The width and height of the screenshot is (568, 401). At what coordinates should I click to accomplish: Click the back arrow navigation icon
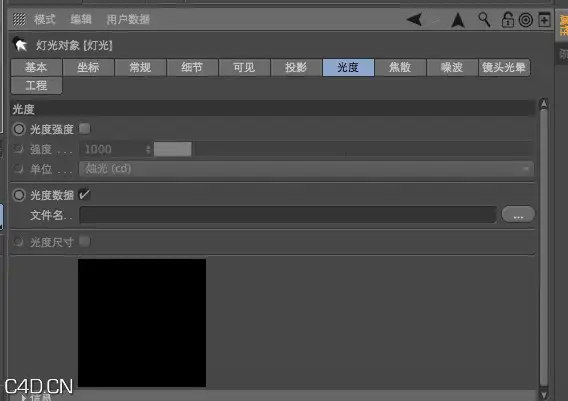coord(414,20)
